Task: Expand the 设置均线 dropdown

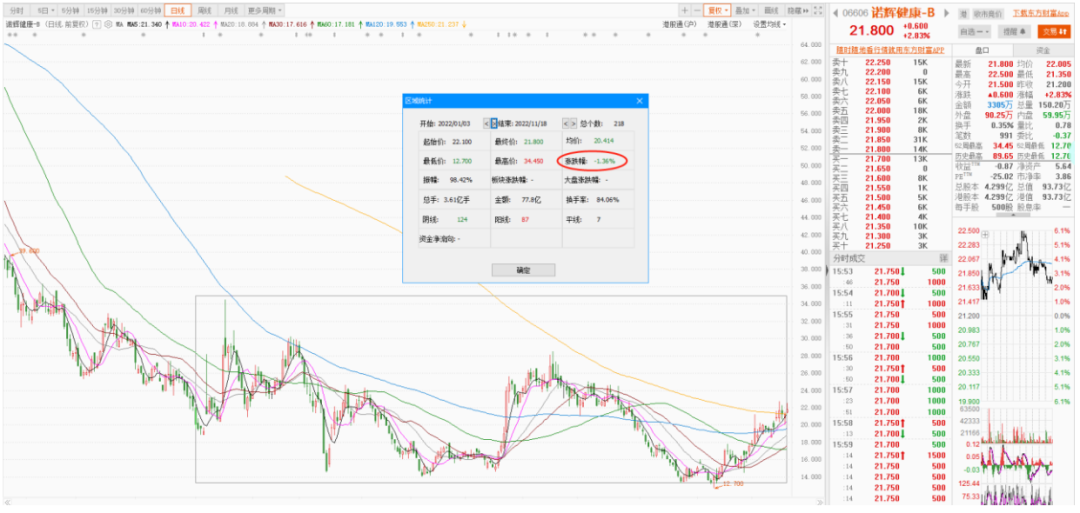Action: click(769, 23)
